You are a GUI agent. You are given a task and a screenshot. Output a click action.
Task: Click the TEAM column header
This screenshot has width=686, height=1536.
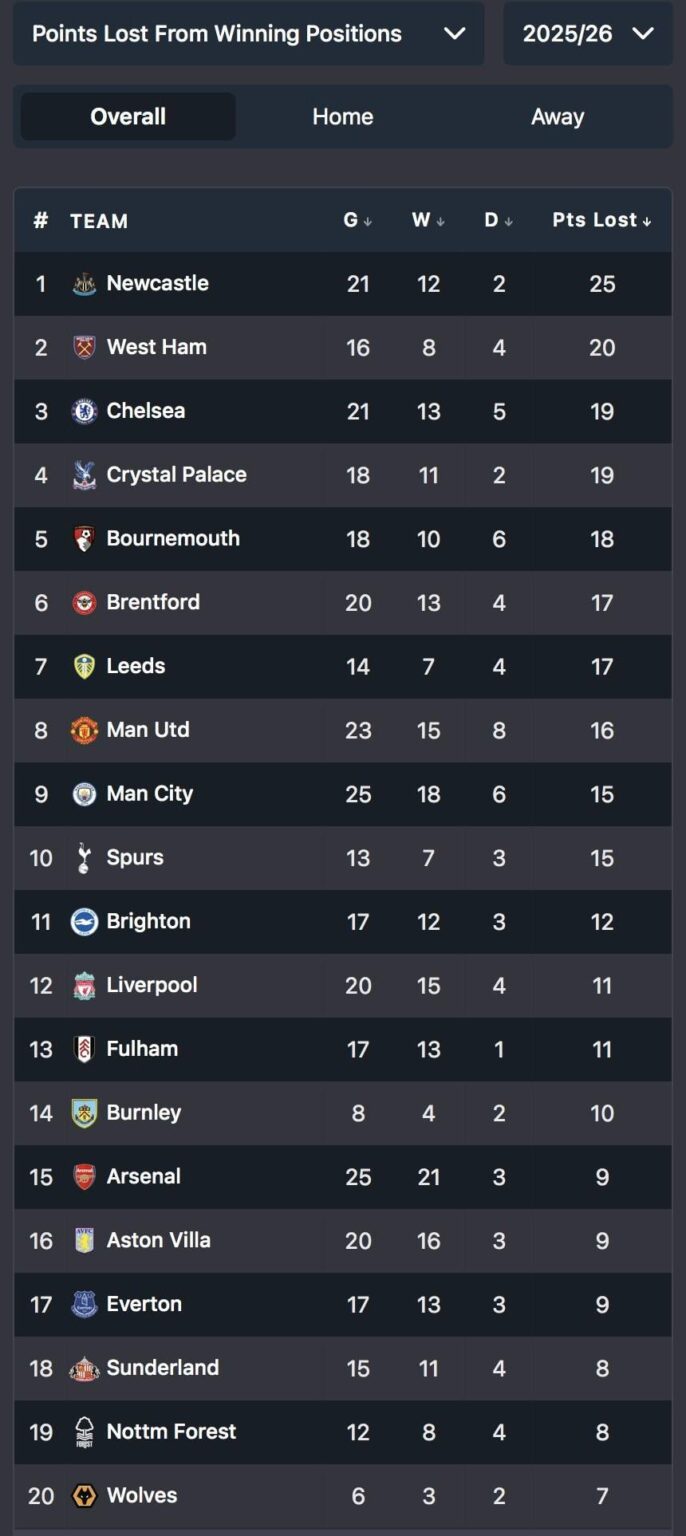click(99, 220)
